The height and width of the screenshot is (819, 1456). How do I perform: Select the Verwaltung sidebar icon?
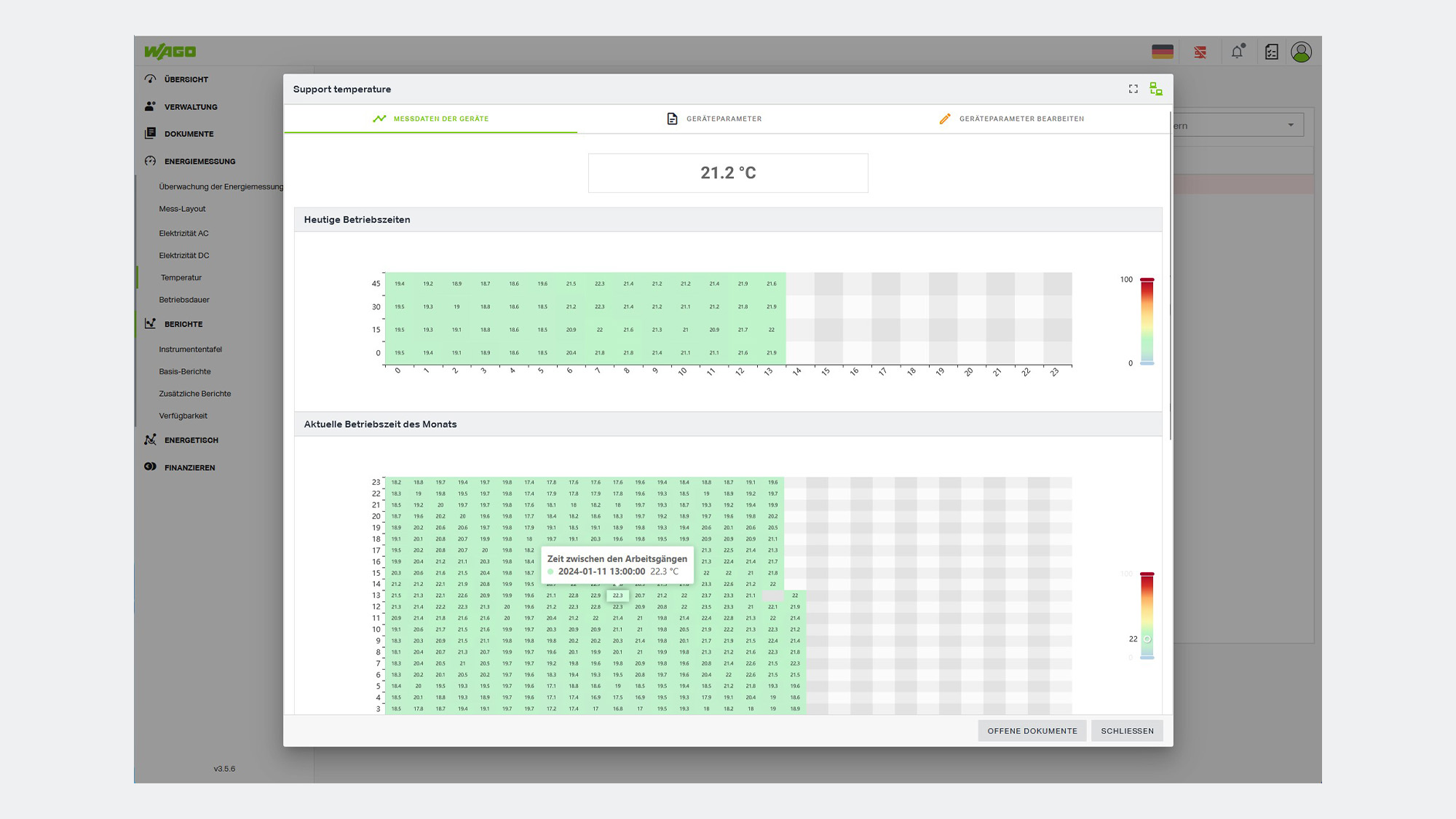point(150,106)
